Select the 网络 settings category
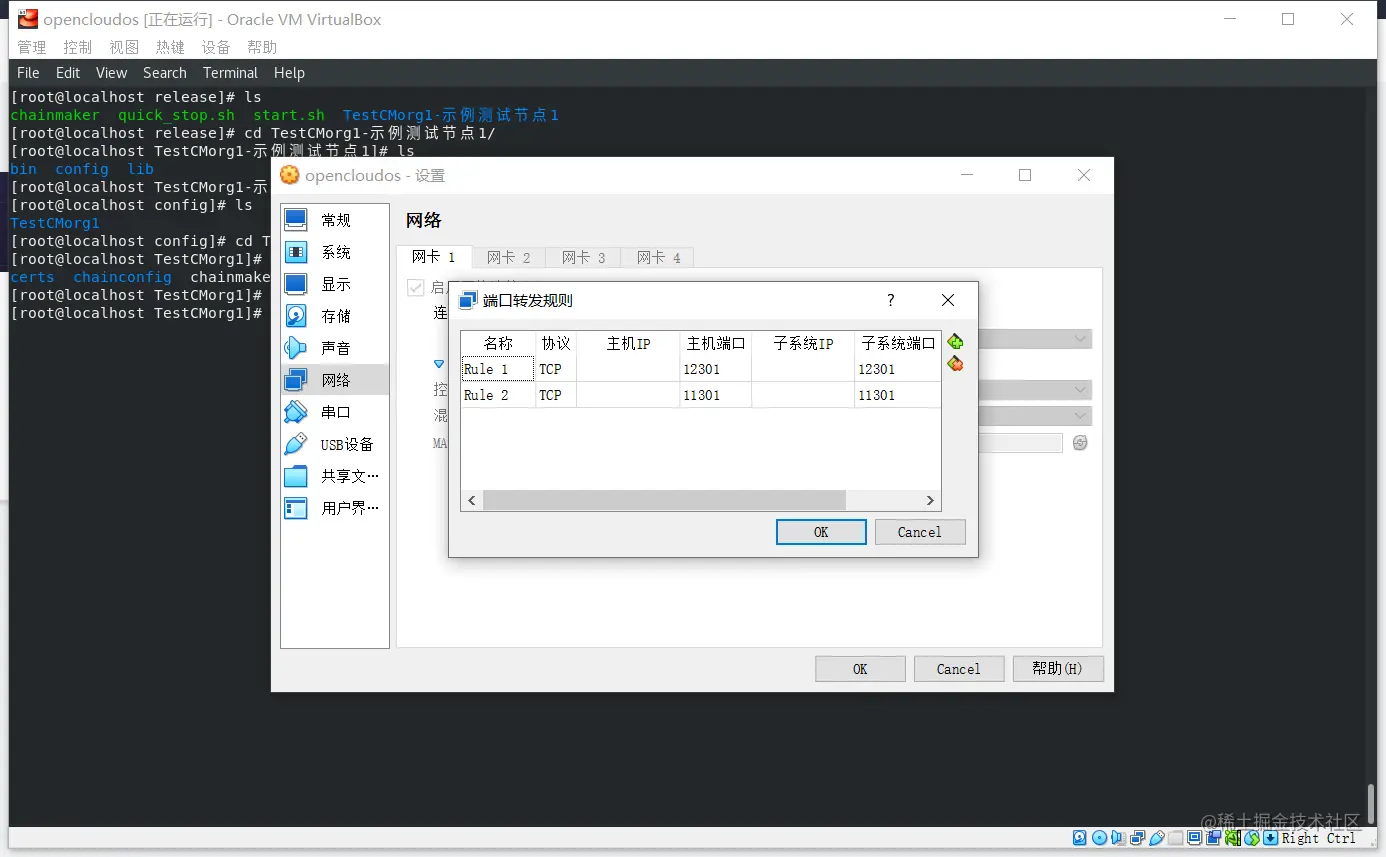 [335, 380]
